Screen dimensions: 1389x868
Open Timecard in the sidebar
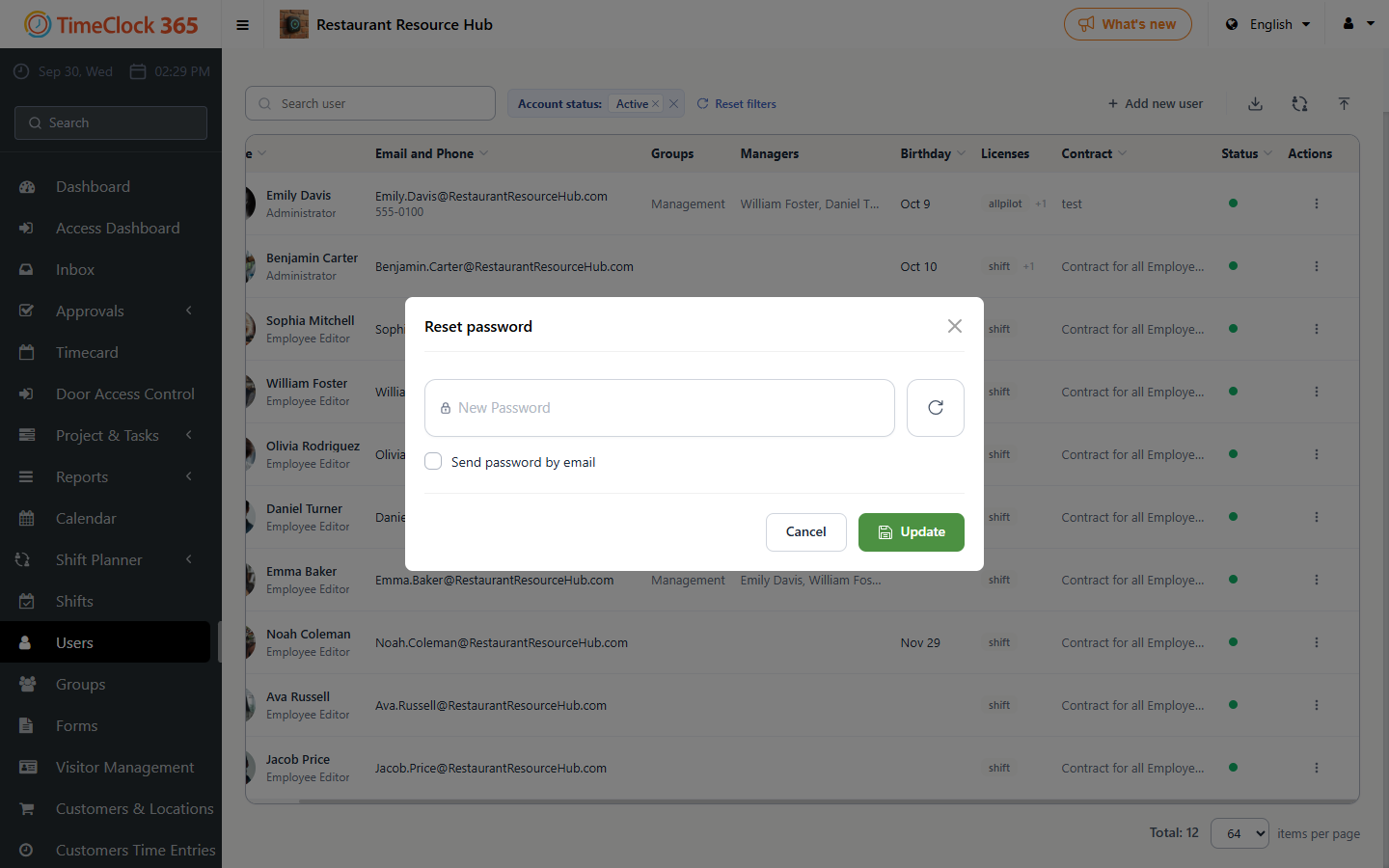click(87, 352)
